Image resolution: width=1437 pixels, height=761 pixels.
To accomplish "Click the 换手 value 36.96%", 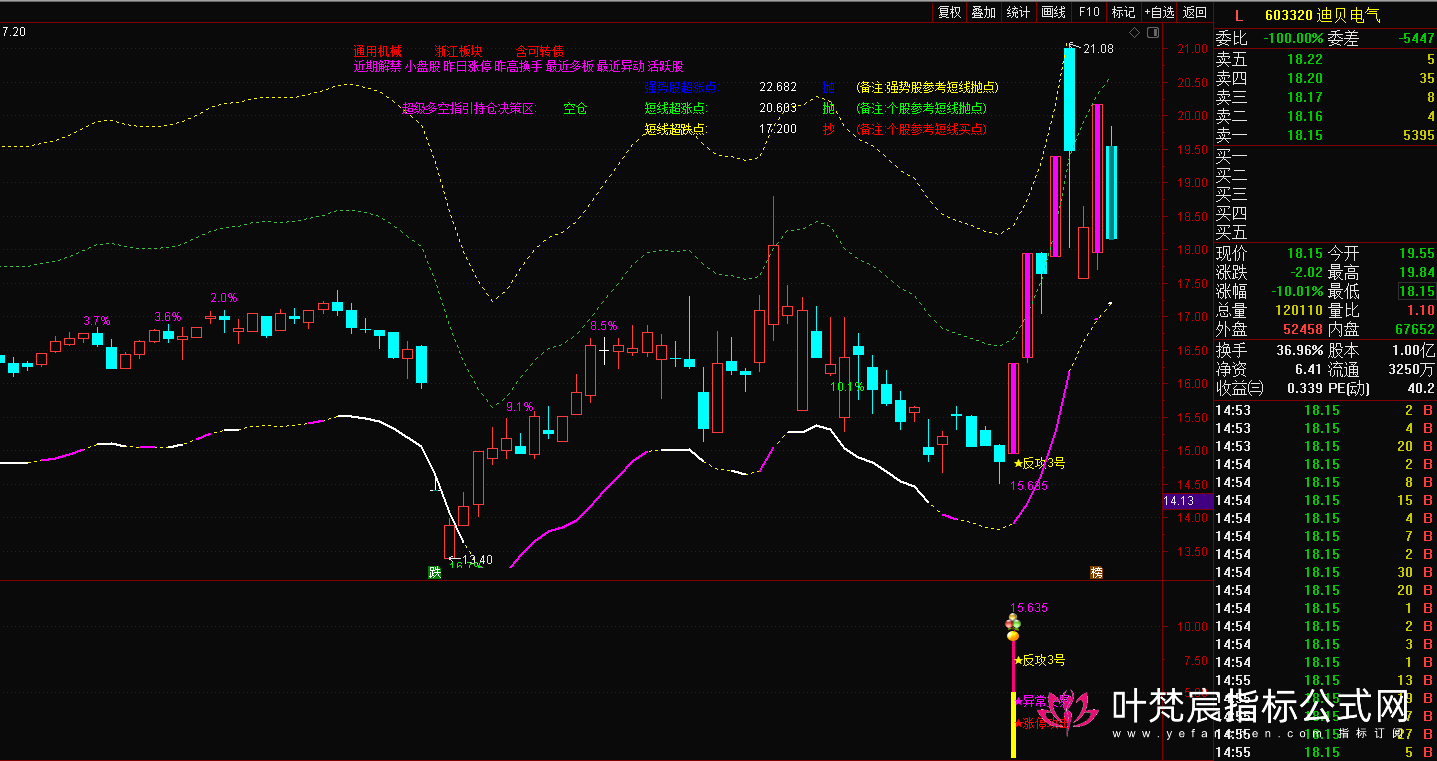I will [x=1300, y=351].
